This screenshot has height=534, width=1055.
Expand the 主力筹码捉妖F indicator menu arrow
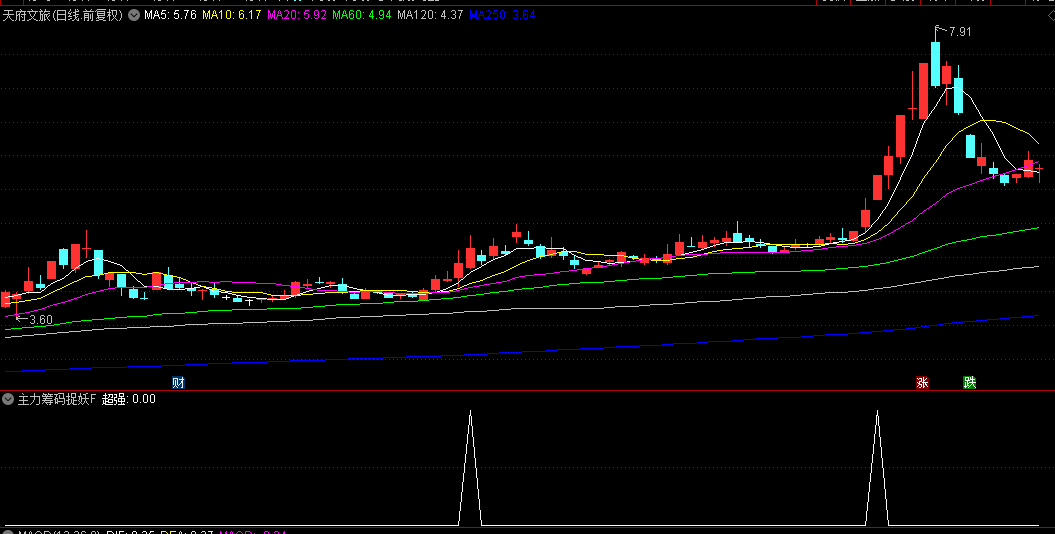point(8,399)
